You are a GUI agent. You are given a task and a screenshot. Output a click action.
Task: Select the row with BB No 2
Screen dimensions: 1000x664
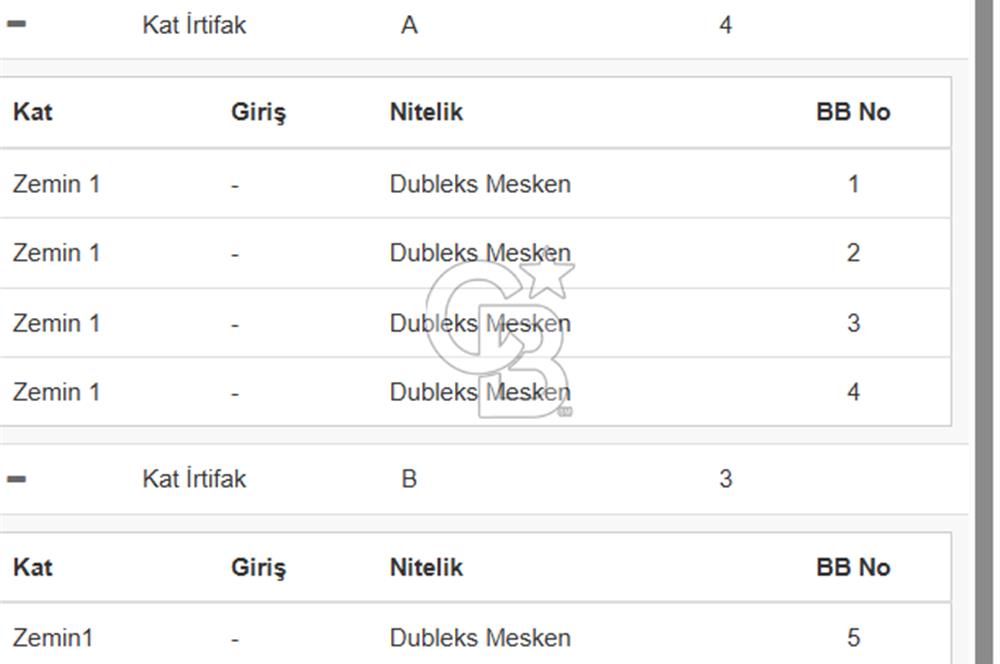coord(475,253)
